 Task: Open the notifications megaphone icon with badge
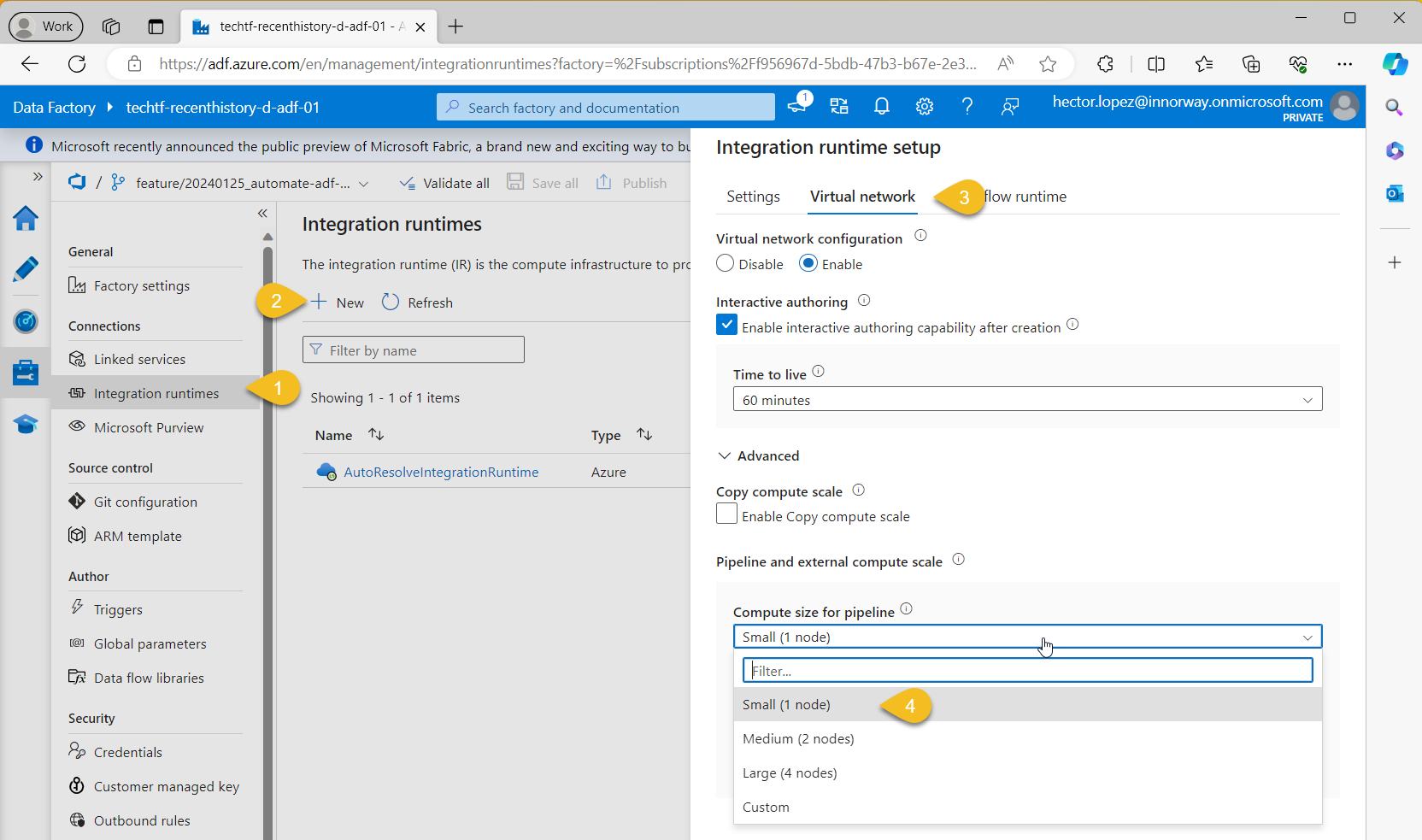click(798, 105)
